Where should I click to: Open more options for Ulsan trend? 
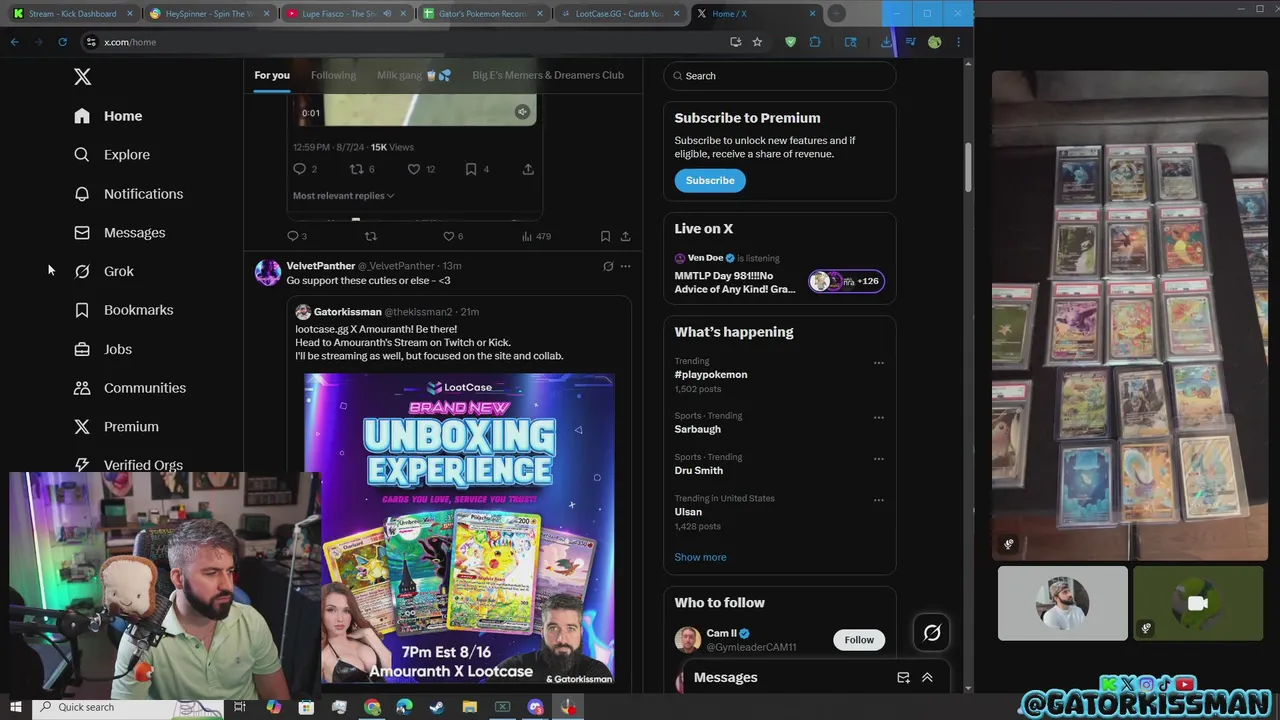(x=879, y=500)
